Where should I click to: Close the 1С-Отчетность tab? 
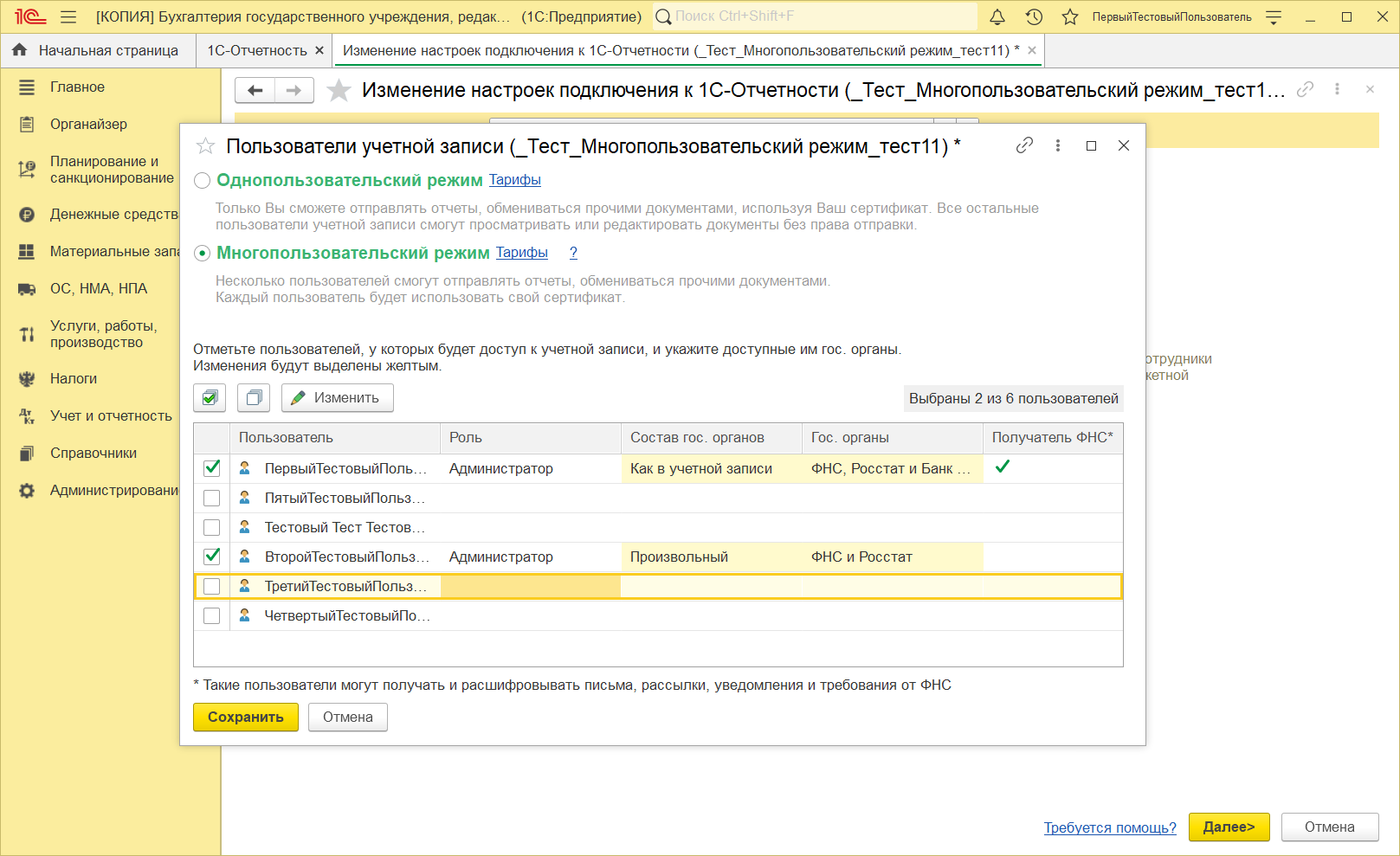(319, 50)
